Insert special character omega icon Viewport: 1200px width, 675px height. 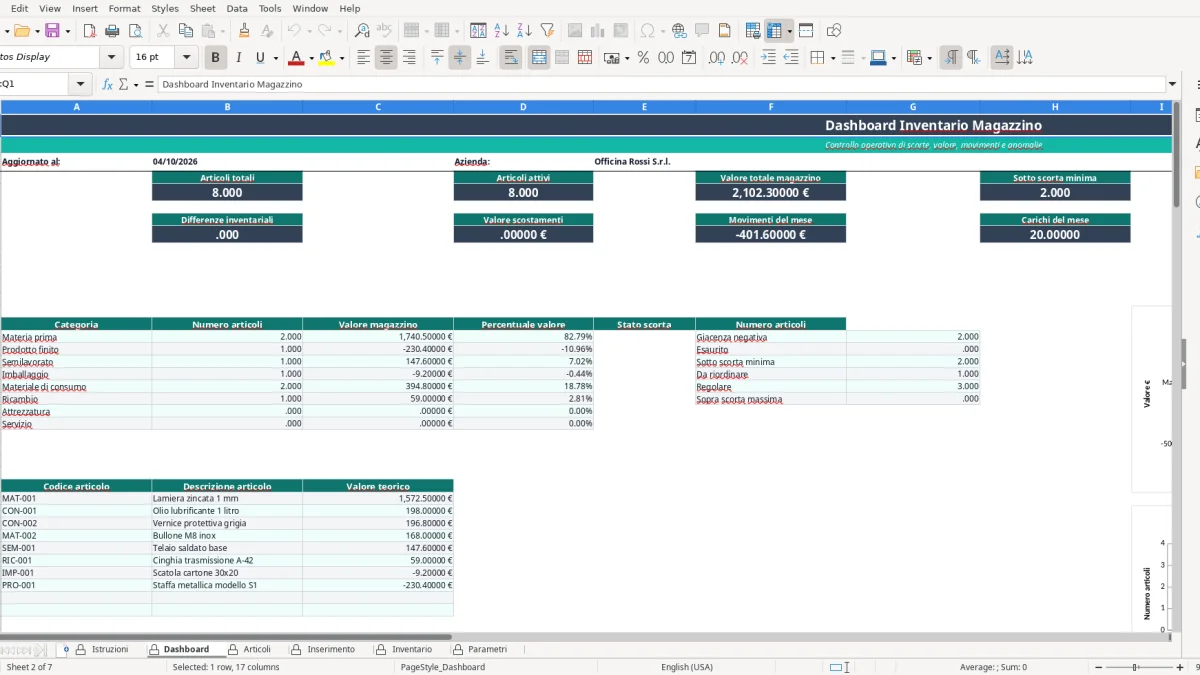647,31
